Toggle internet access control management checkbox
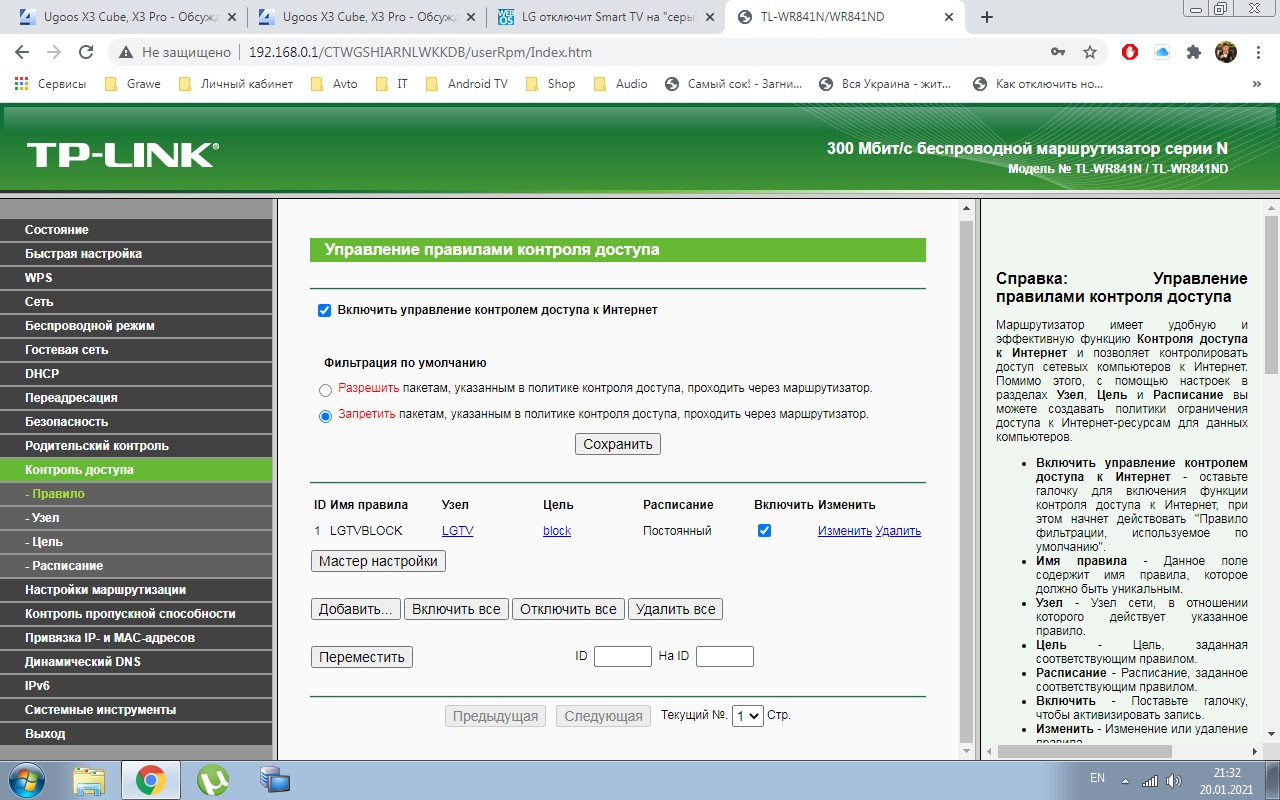Screen dimensions: 1280x800 [324, 310]
